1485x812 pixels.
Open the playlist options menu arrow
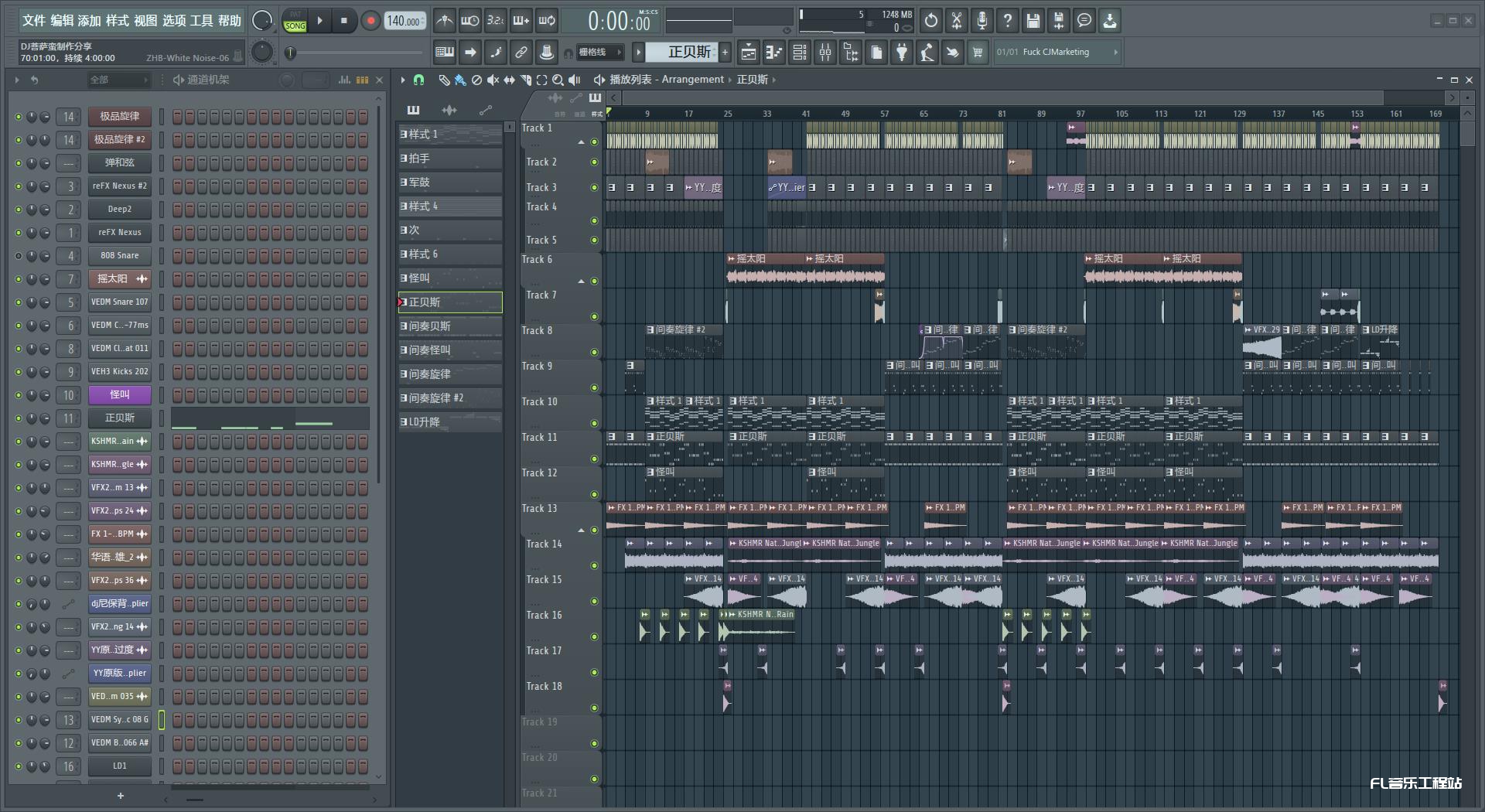click(402, 80)
